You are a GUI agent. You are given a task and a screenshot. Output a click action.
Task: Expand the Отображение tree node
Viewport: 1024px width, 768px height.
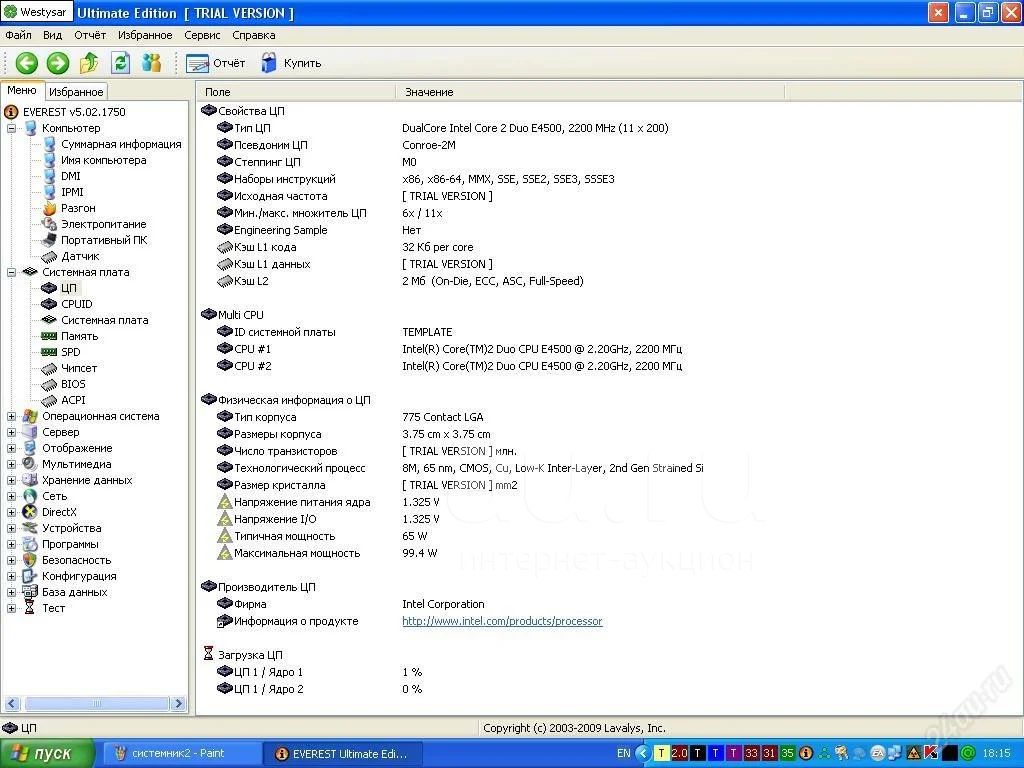pos(11,448)
